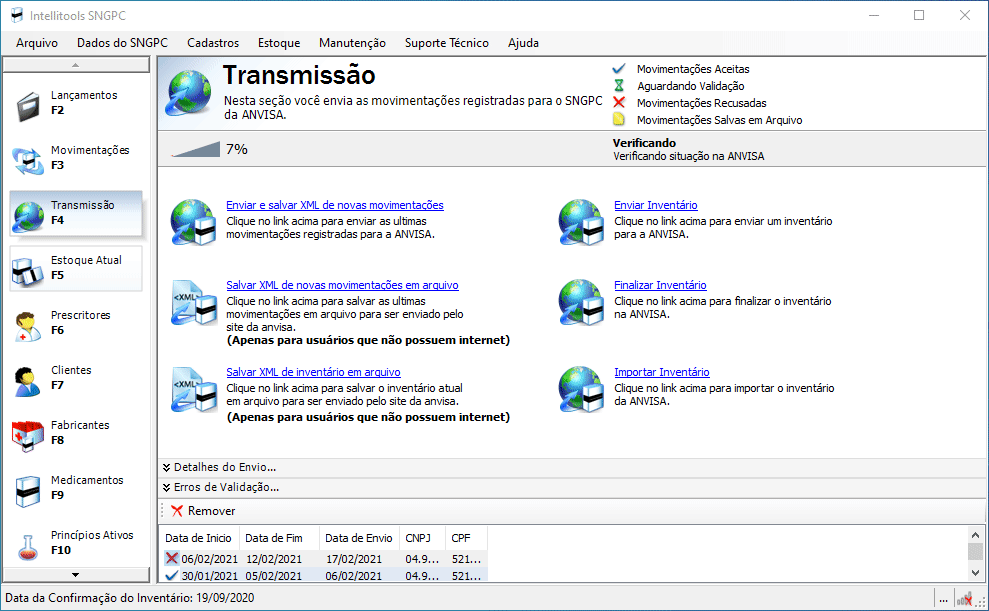Viewport: 989px width, 611px height.
Task: Open Fabricantes F8 factory icon
Action: 28,436
